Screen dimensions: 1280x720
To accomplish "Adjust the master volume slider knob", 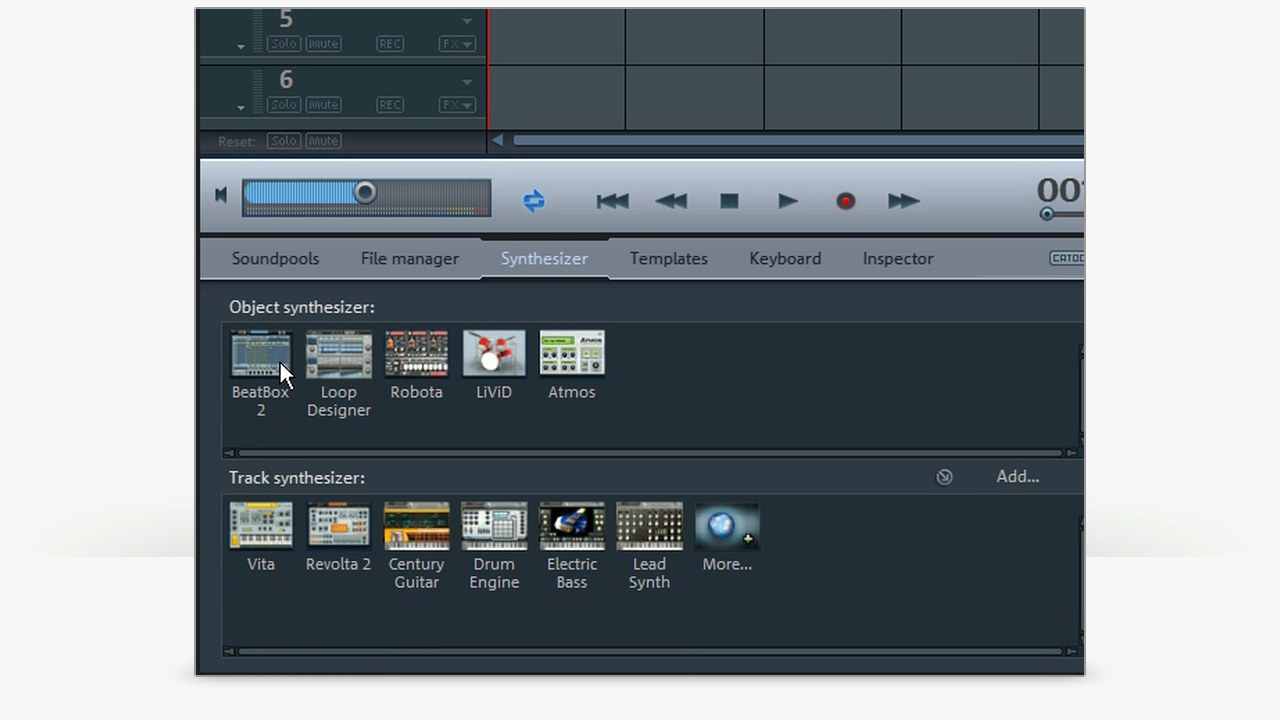I will (365, 192).
